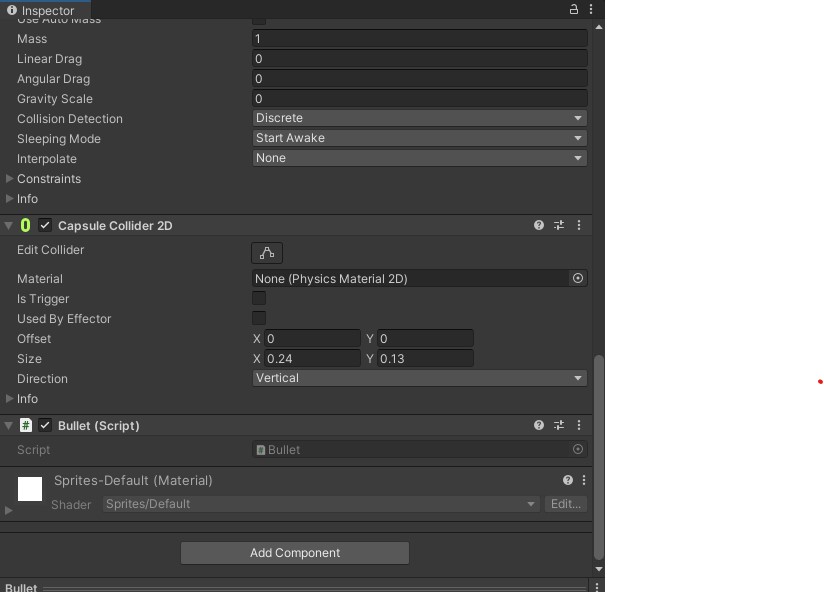Open the Inspector tab options menu
824x592 pixels.
pyautogui.click(x=591, y=9)
